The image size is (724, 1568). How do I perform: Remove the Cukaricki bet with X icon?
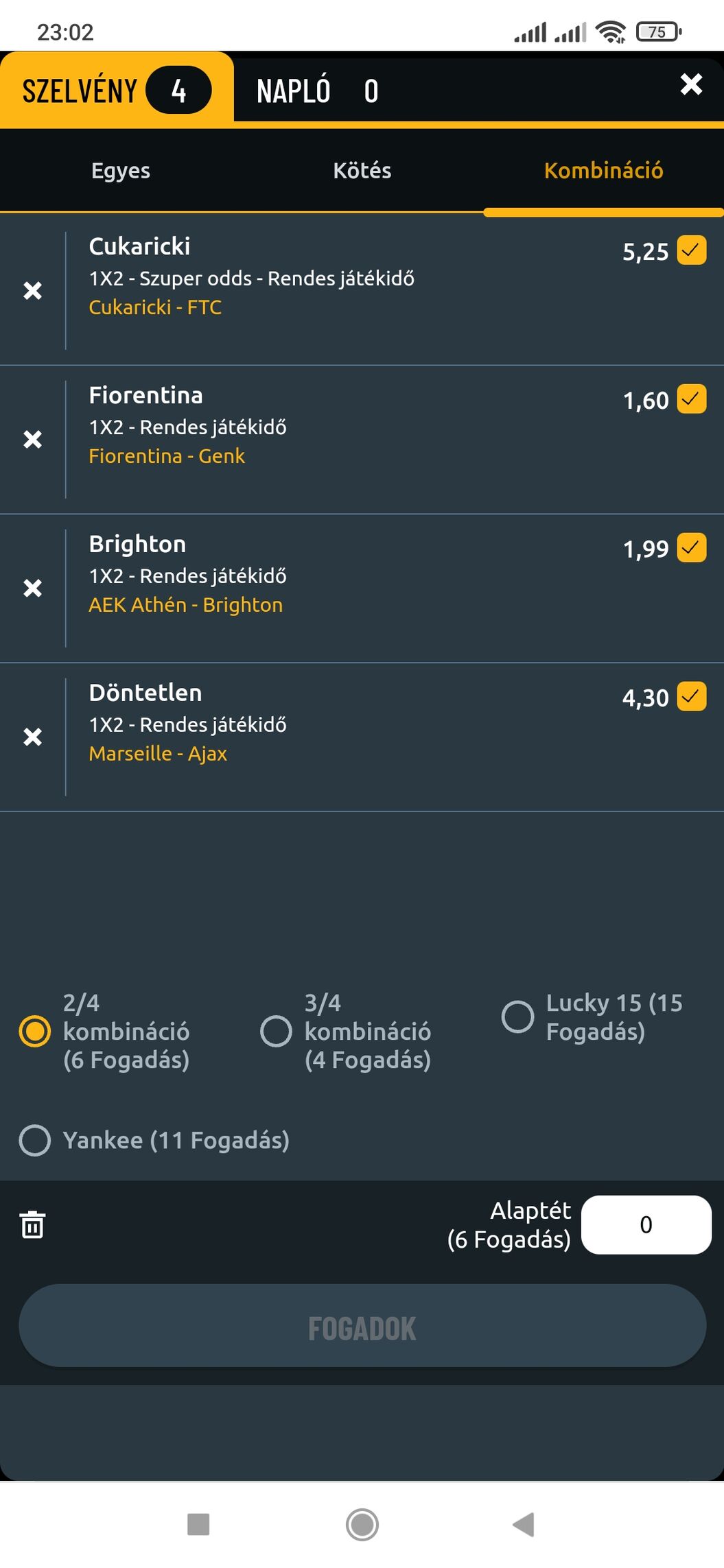(x=32, y=291)
